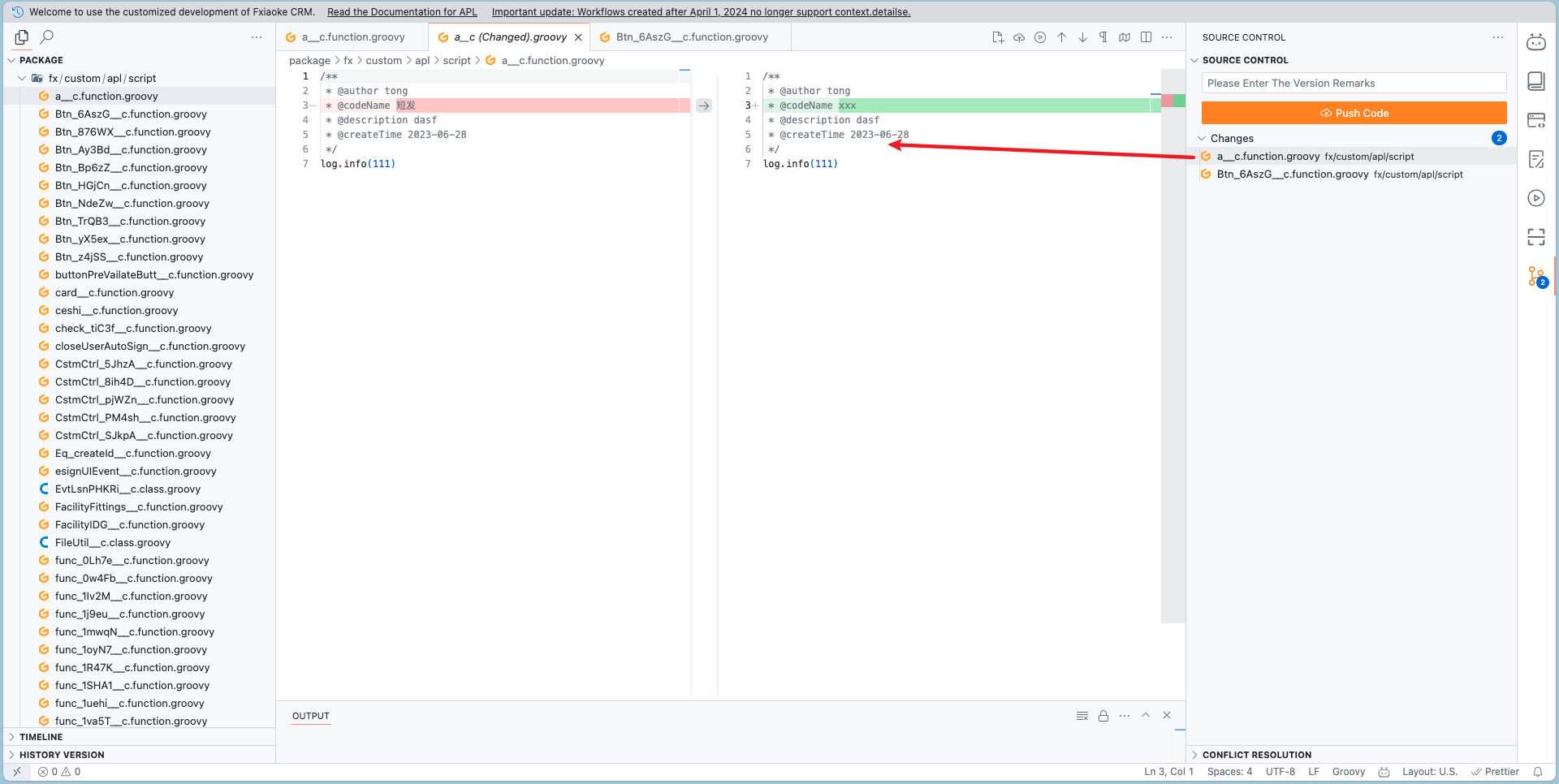The image size is (1559, 784).
Task: Toggle the output scroll lock icon
Action: click(x=1103, y=716)
